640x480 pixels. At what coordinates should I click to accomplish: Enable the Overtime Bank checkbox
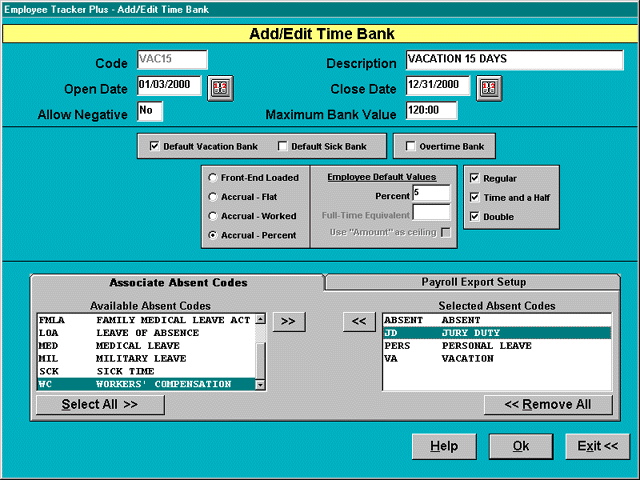[x=411, y=147]
